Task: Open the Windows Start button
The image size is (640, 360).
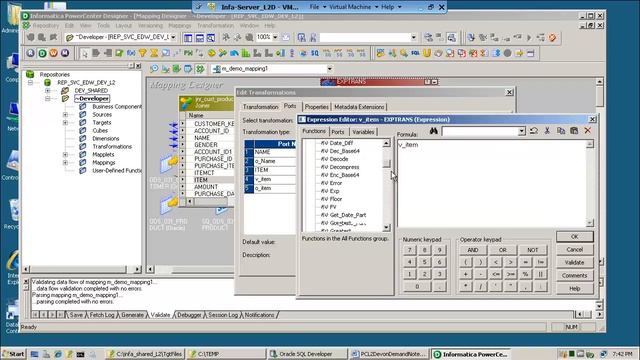Action: 14,354
